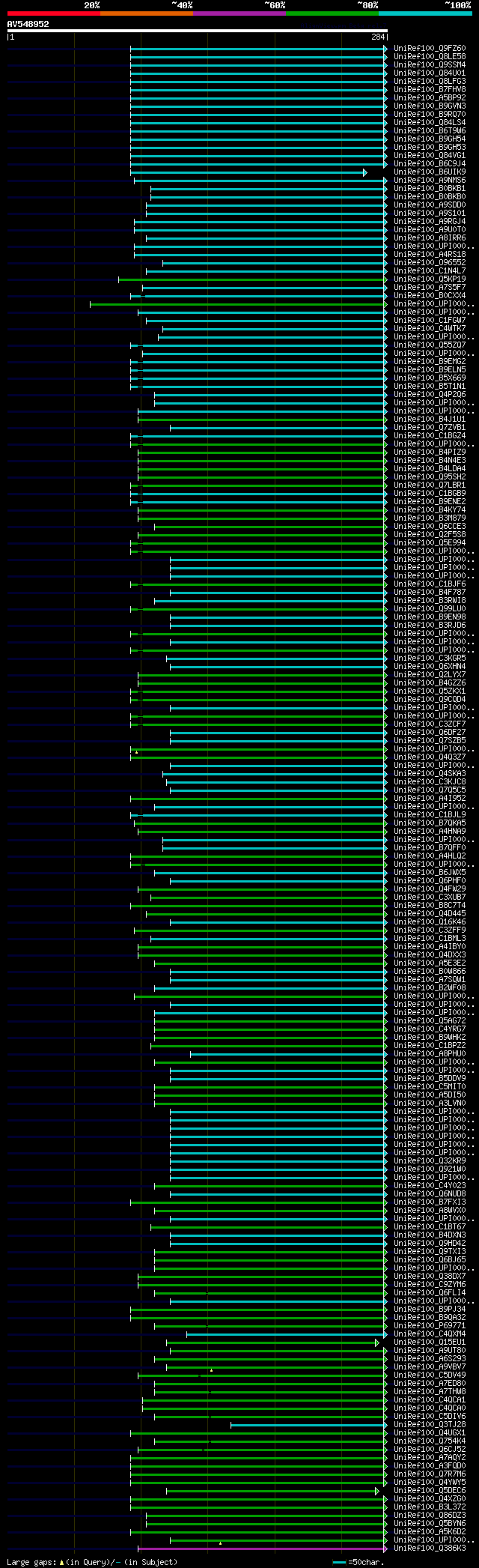Open hit UniRef100_Q9SSM4
479x1568 pixels.
(430, 65)
